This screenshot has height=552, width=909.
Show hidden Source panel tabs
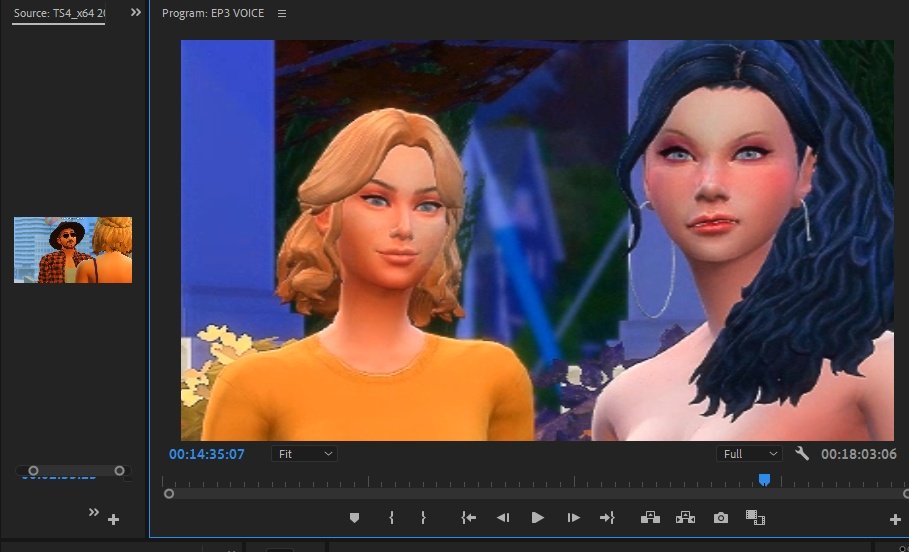(x=136, y=12)
